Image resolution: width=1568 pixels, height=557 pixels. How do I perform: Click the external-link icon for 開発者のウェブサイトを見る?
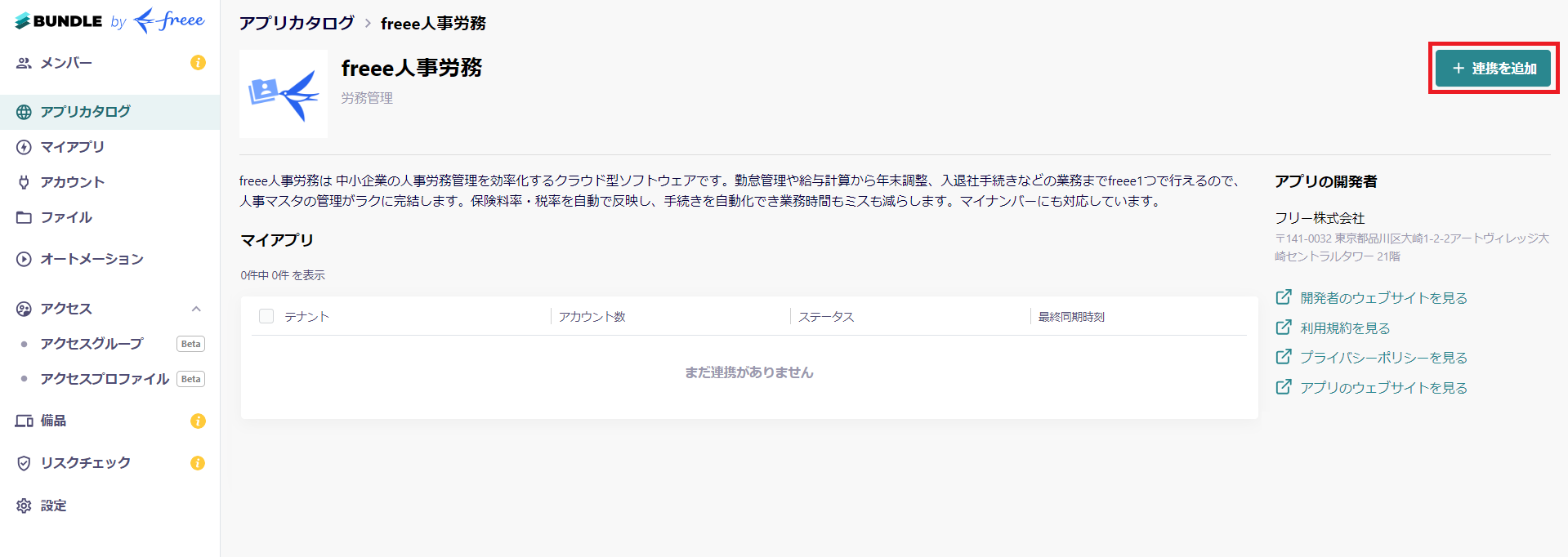[x=1284, y=297]
